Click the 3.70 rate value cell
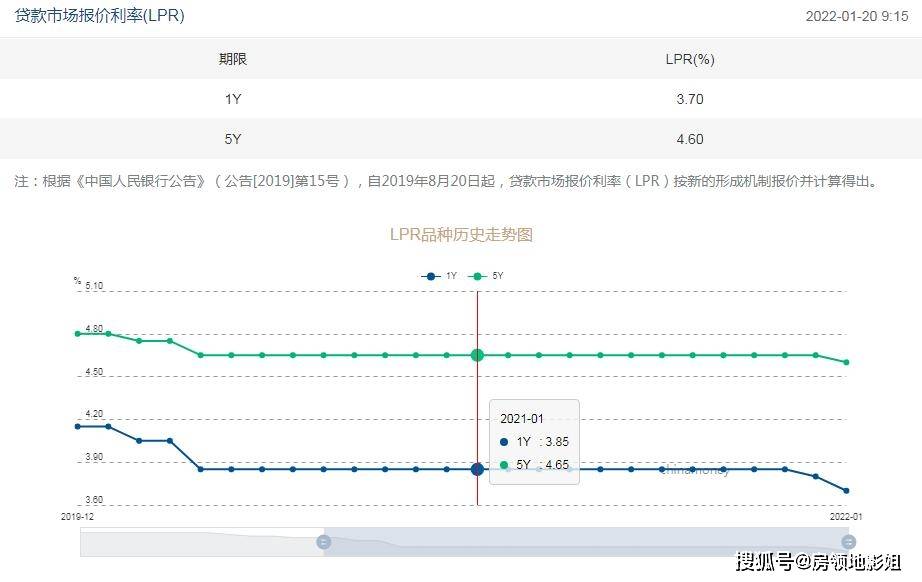 [690, 99]
